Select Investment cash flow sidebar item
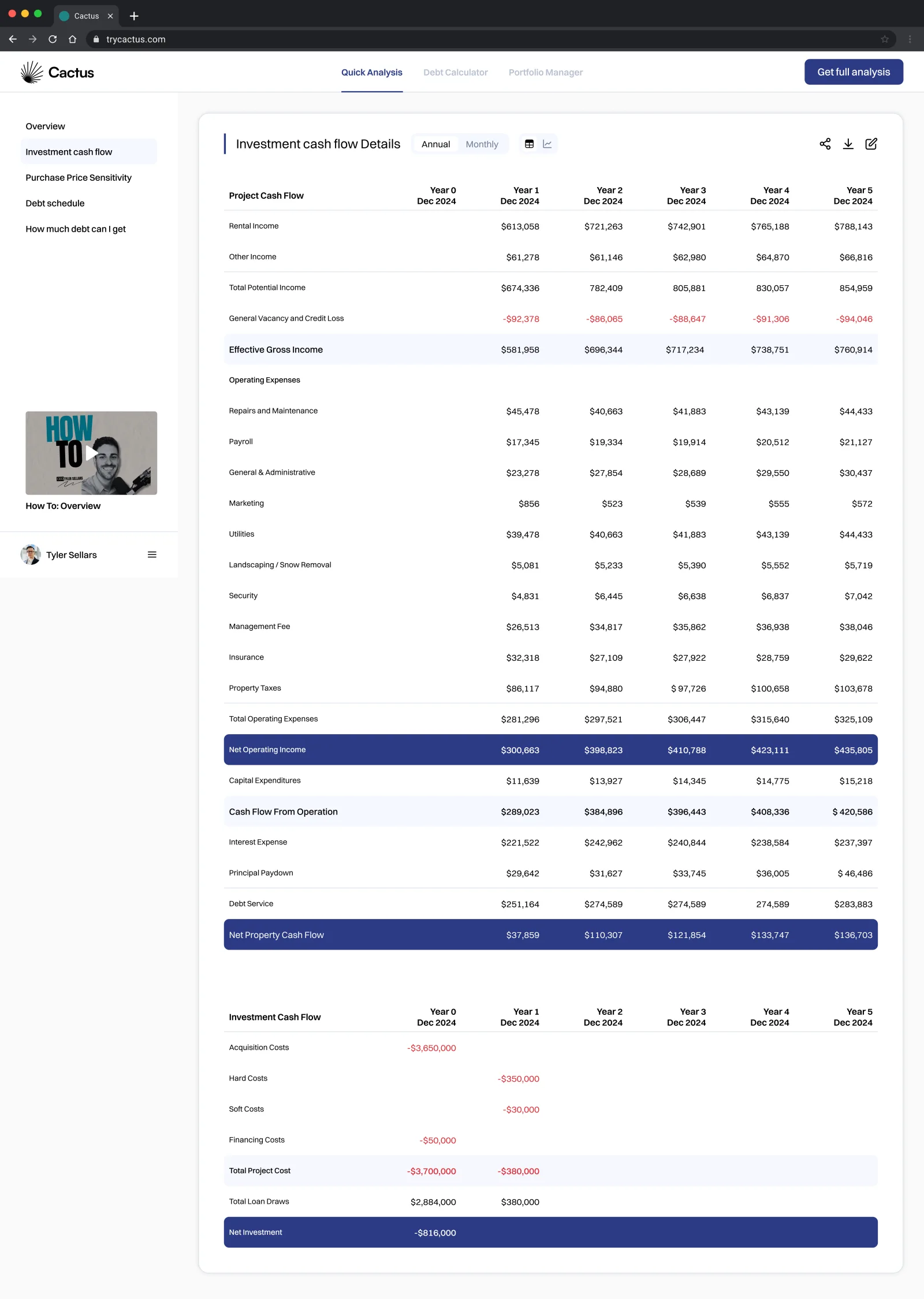 coord(89,151)
